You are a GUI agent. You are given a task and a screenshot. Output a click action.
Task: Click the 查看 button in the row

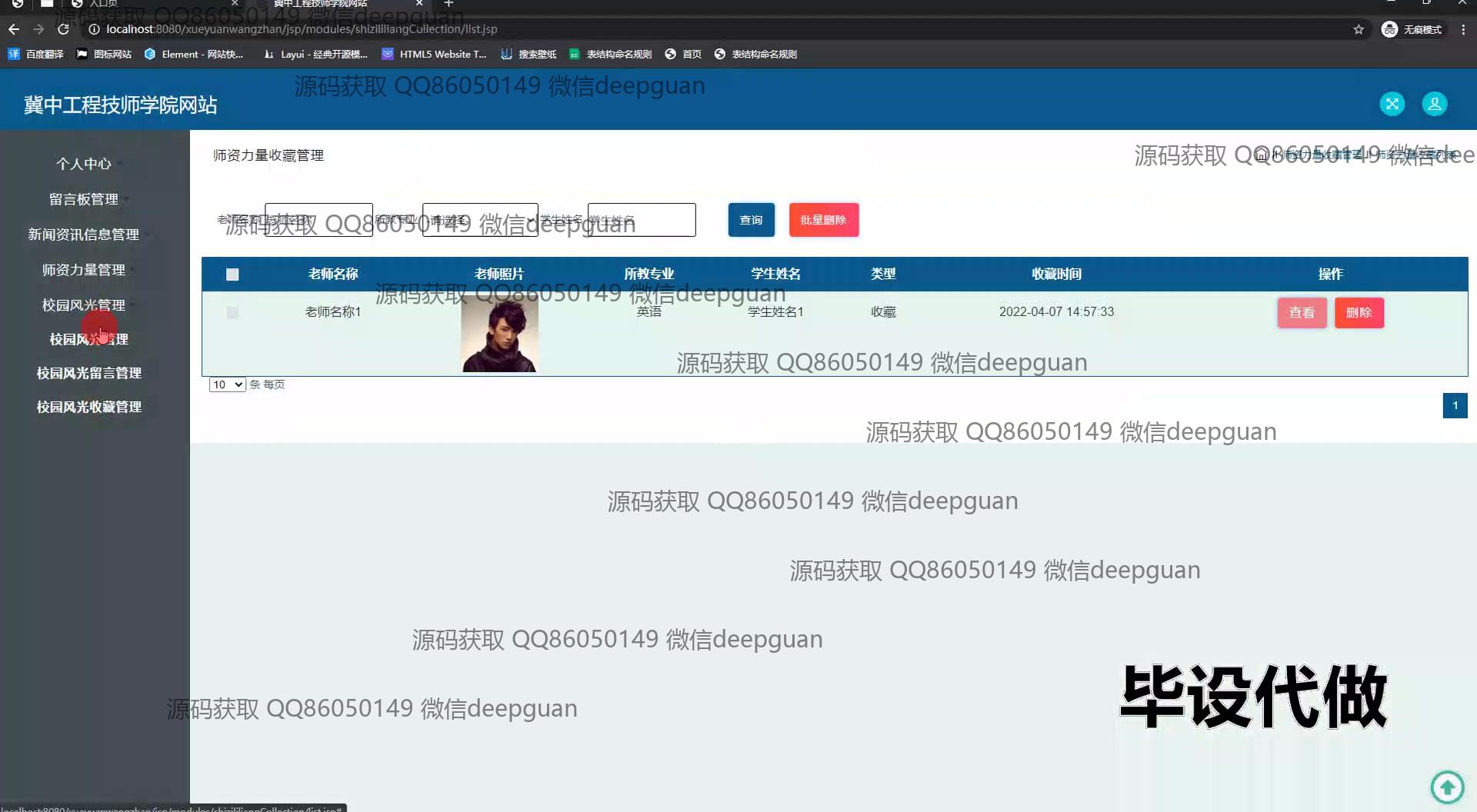tap(1302, 313)
